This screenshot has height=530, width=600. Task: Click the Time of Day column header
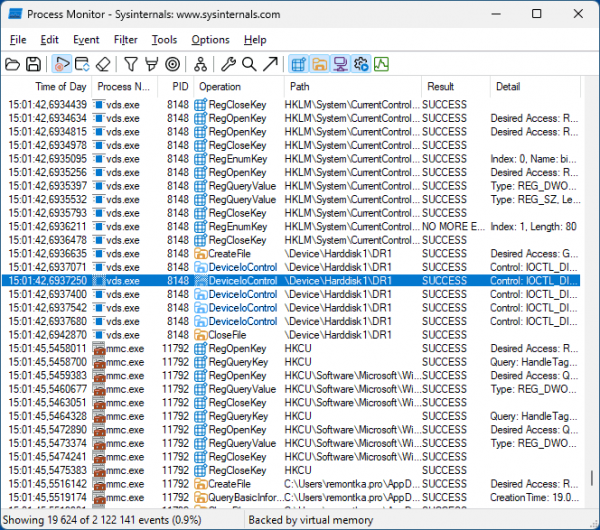46,86
